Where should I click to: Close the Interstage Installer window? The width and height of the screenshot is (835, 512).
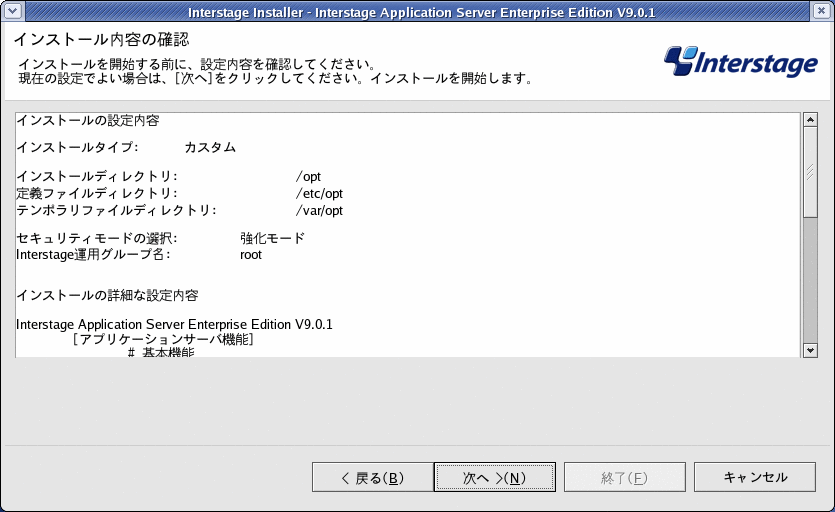click(822, 11)
